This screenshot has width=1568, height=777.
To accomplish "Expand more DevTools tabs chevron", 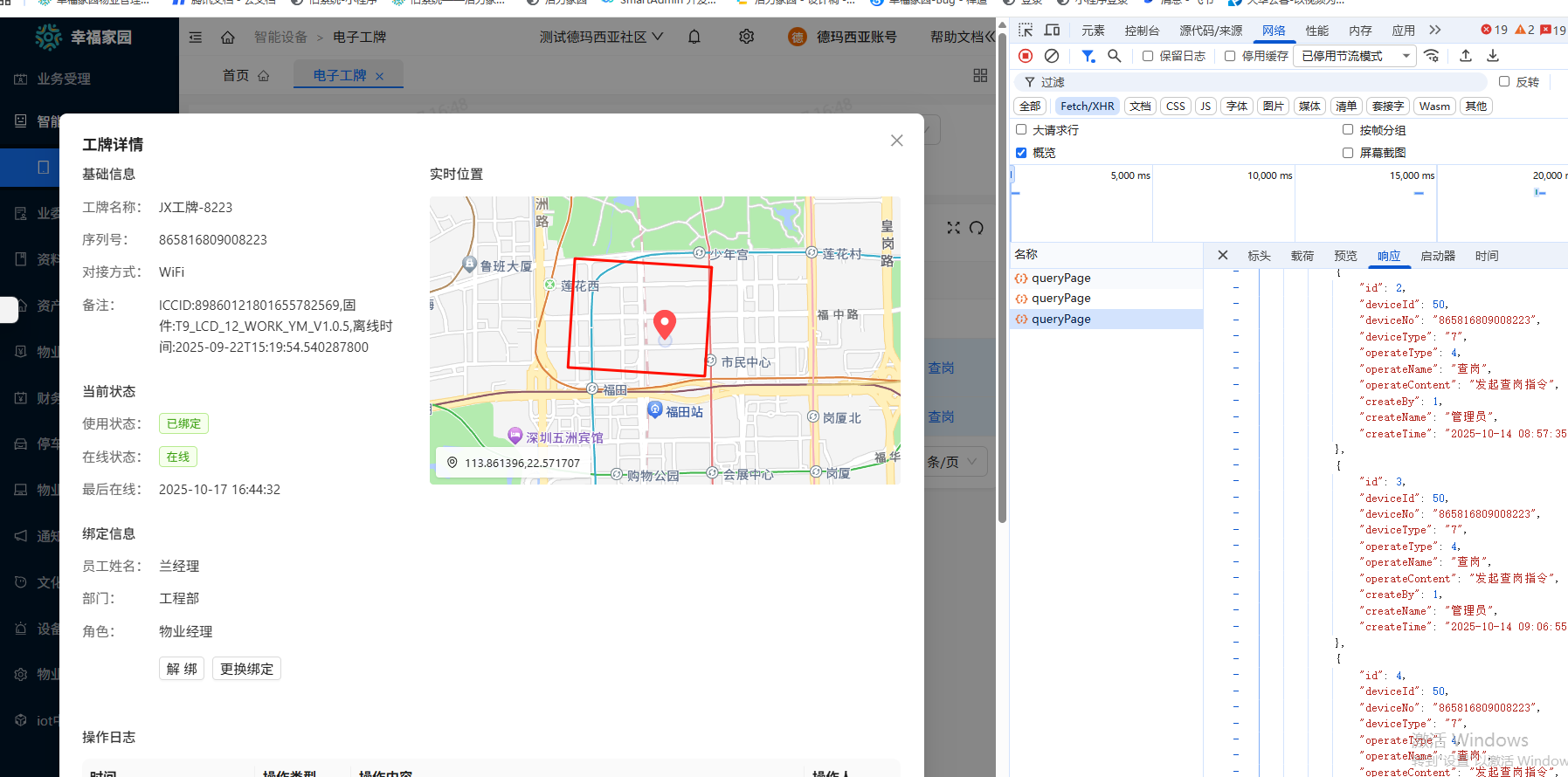I will [x=1434, y=31].
